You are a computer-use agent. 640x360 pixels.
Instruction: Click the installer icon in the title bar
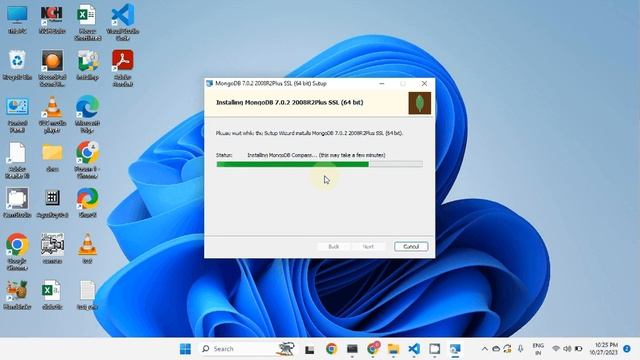pyautogui.click(x=210, y=83)
